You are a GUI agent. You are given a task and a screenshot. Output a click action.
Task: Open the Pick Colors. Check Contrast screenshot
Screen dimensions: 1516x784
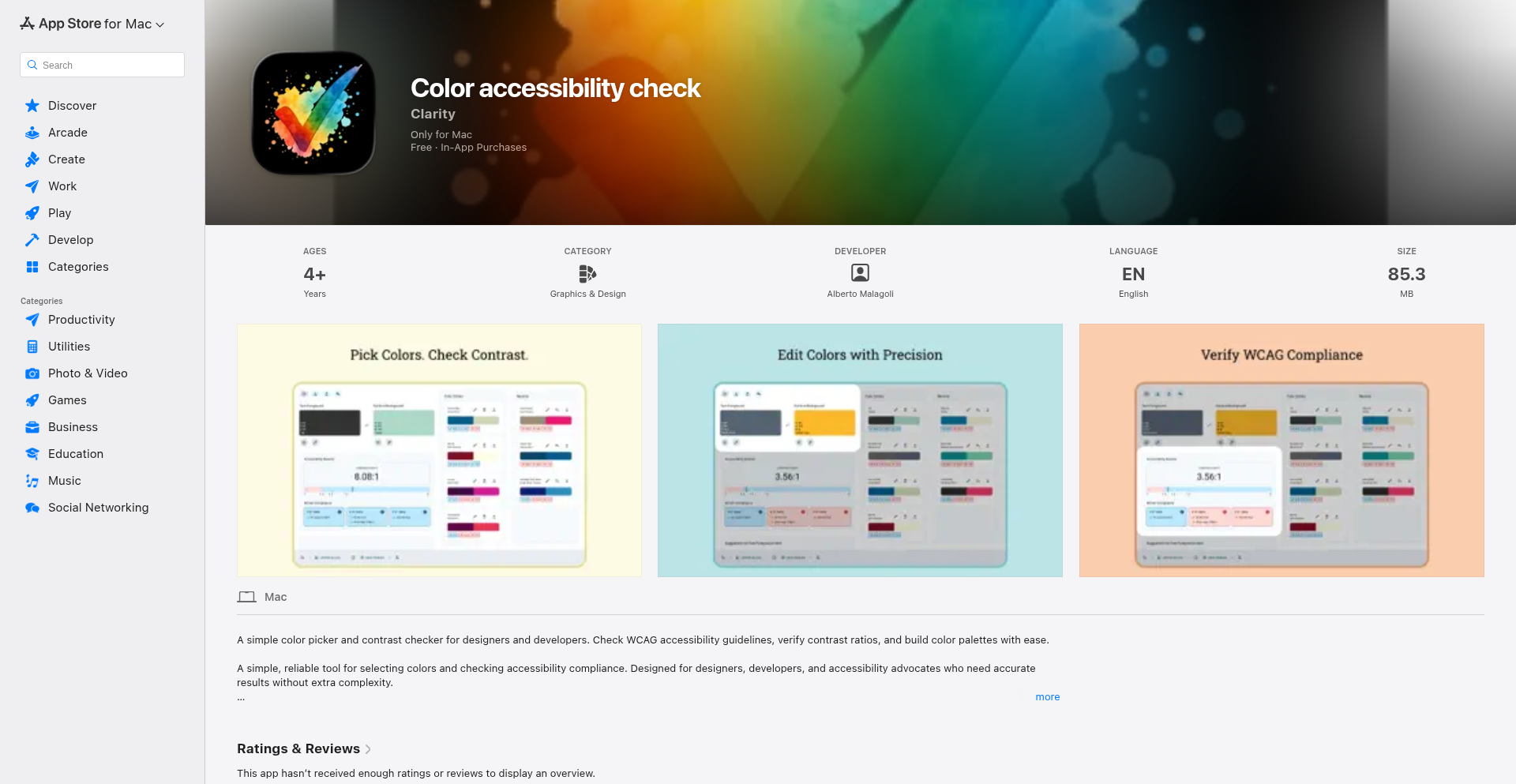(x=439, y=450)
